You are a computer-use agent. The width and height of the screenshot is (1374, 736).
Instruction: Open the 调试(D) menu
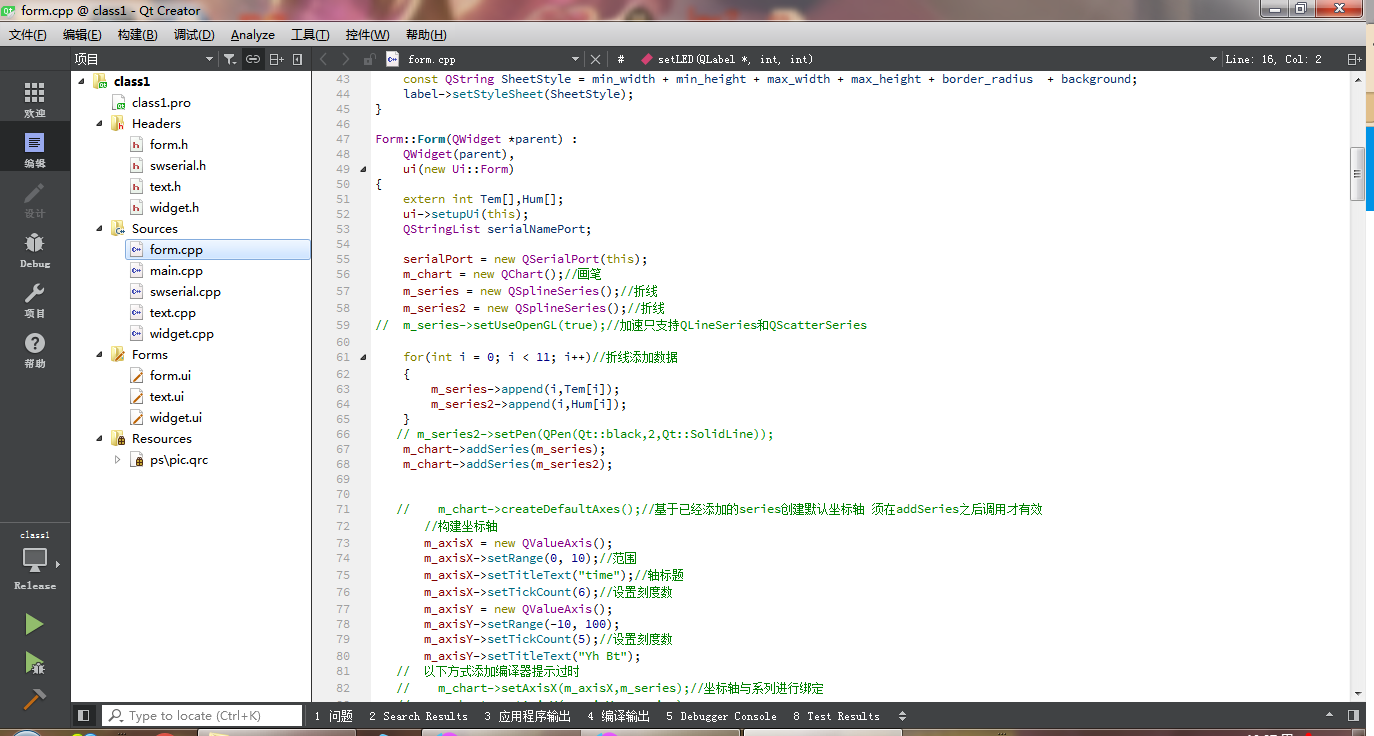194,35
